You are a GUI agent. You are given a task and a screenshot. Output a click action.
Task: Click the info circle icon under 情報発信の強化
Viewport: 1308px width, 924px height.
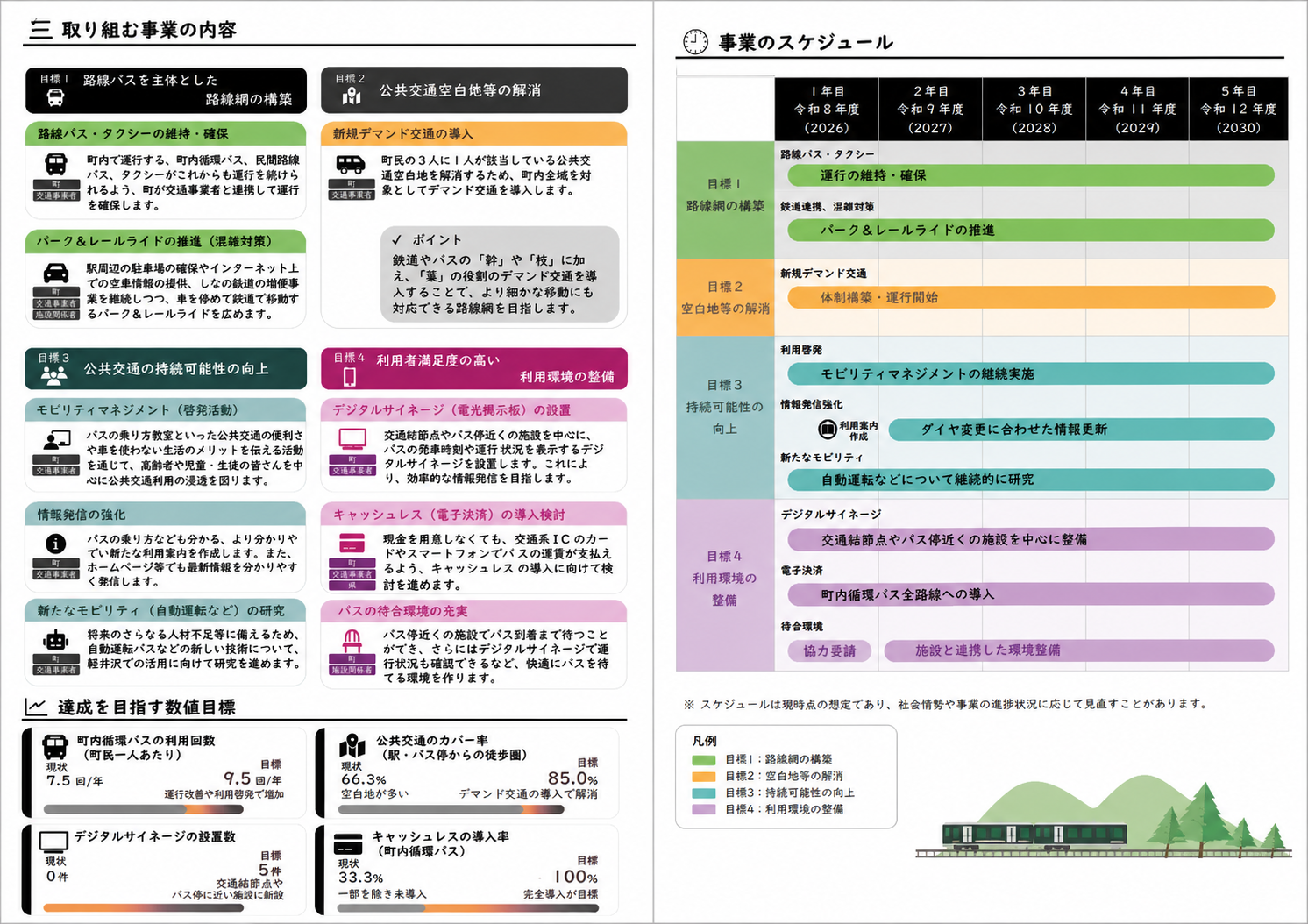click(56, 544)
